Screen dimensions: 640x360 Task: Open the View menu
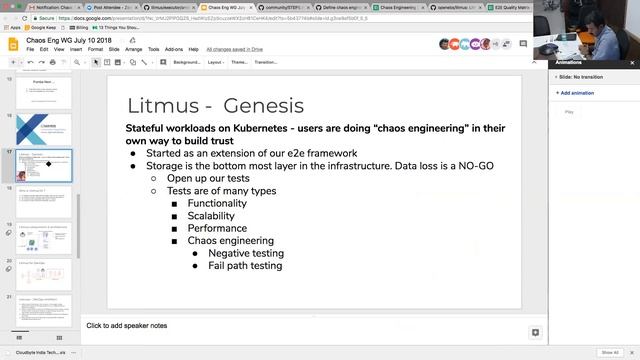point(59,49)
